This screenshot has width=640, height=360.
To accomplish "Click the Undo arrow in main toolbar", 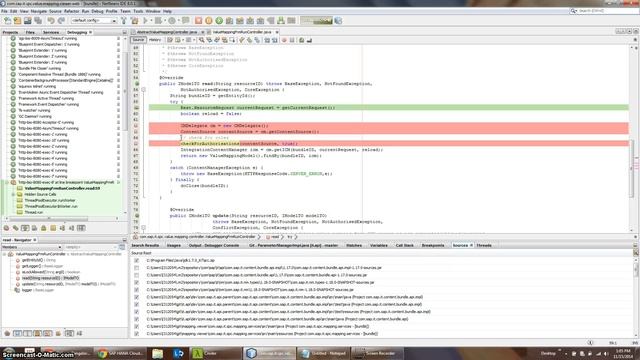I will point(51,20).
